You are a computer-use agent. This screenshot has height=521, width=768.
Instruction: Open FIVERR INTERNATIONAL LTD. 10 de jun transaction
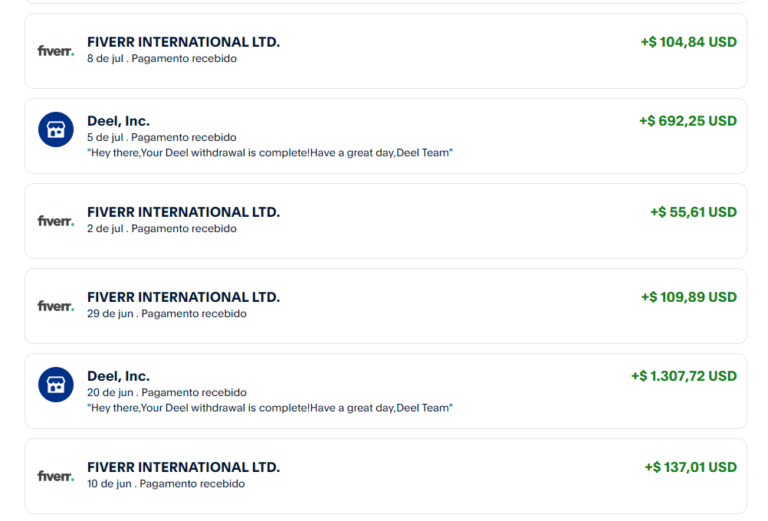tap(386, 476)
